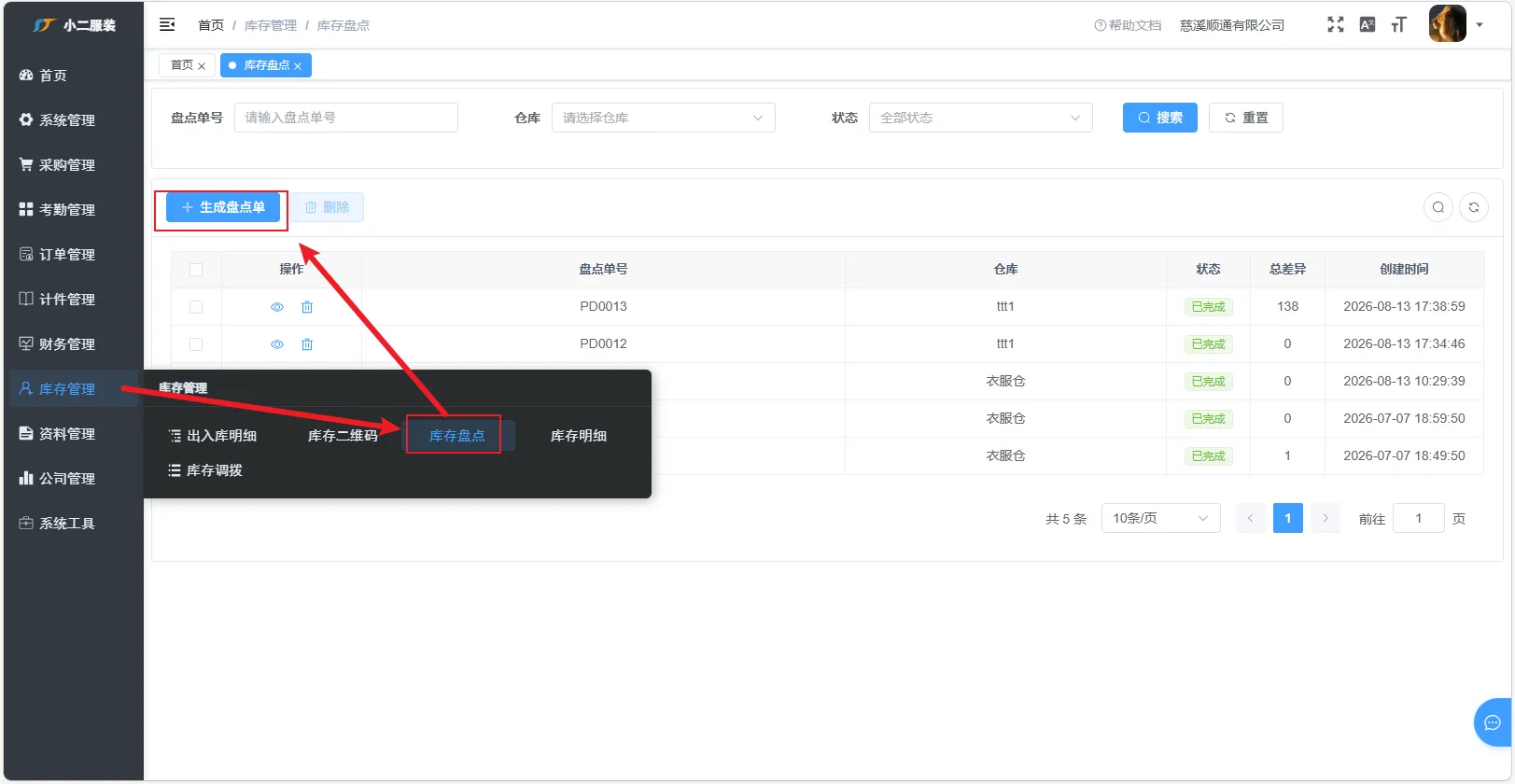Click 生成盘点单 button
Screen dimensions: 1515x784
(x=223, y=207)
